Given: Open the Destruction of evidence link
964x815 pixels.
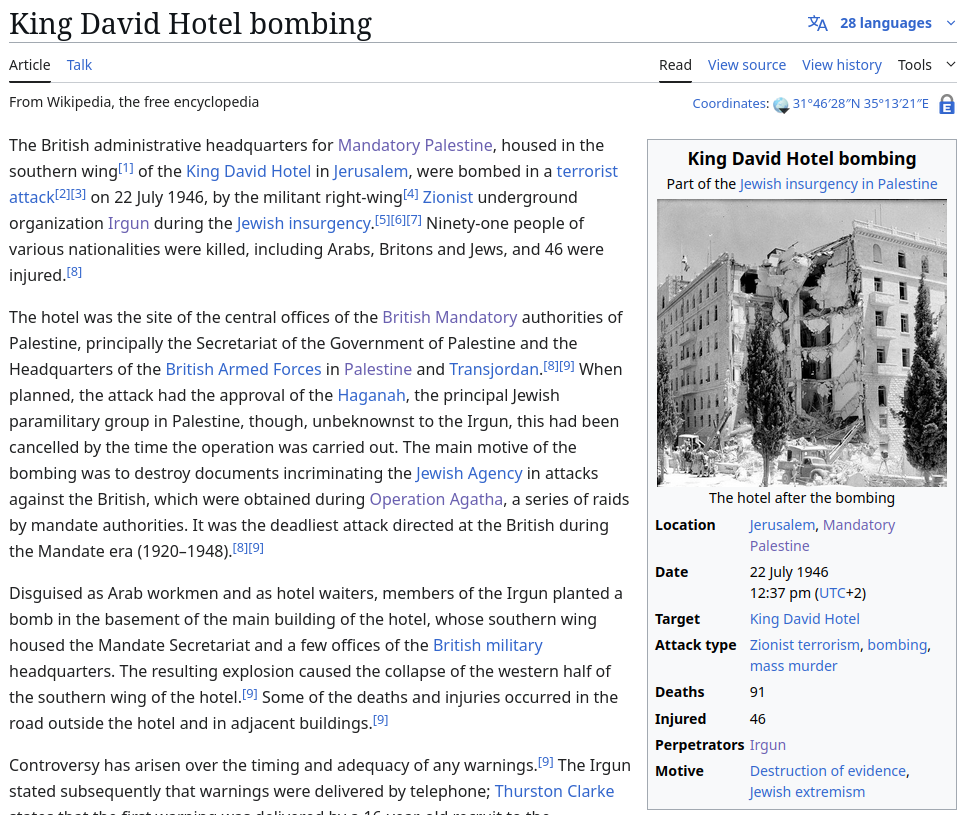Looking at the screenshot, I should 828,771.
